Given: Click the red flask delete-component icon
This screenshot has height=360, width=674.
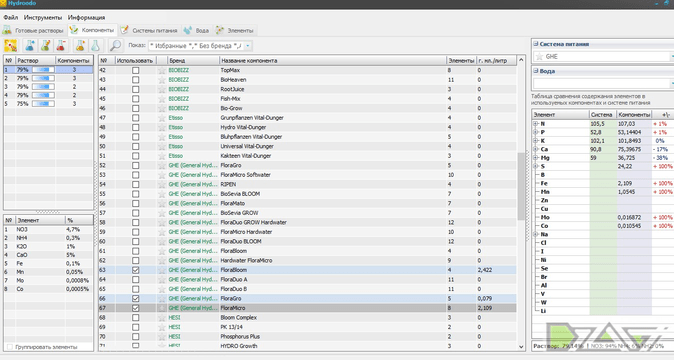Looking at the screenshot, I should (61, 45).
